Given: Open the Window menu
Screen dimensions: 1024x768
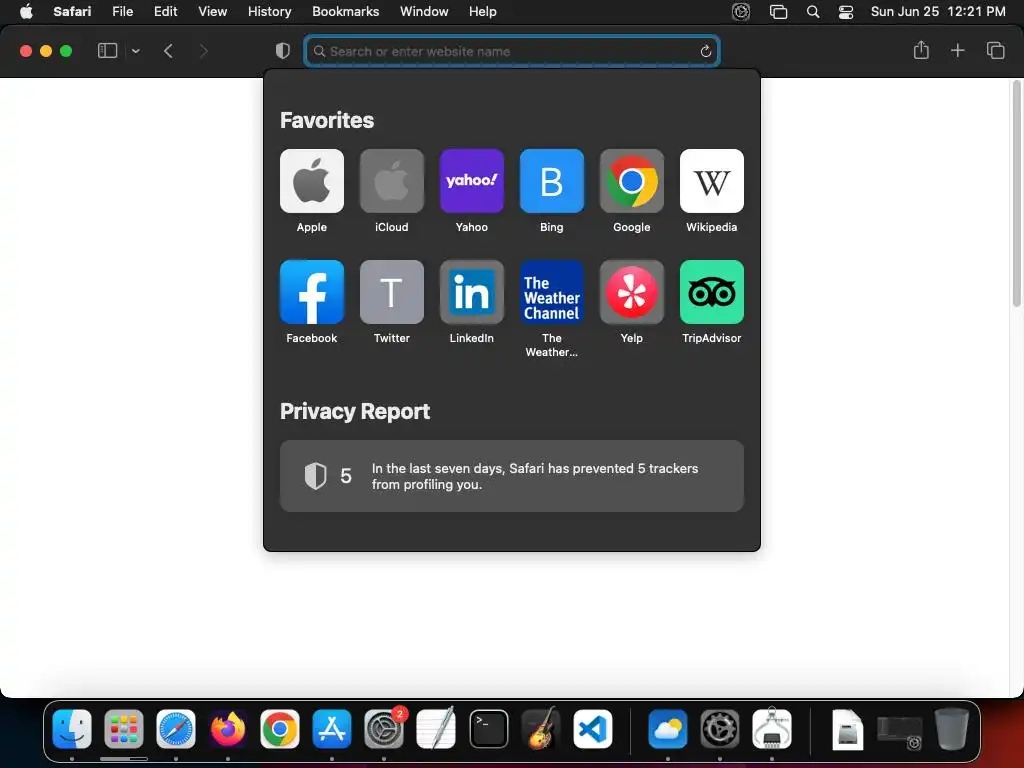Looking at the screenshot, I should coord(424,12).
